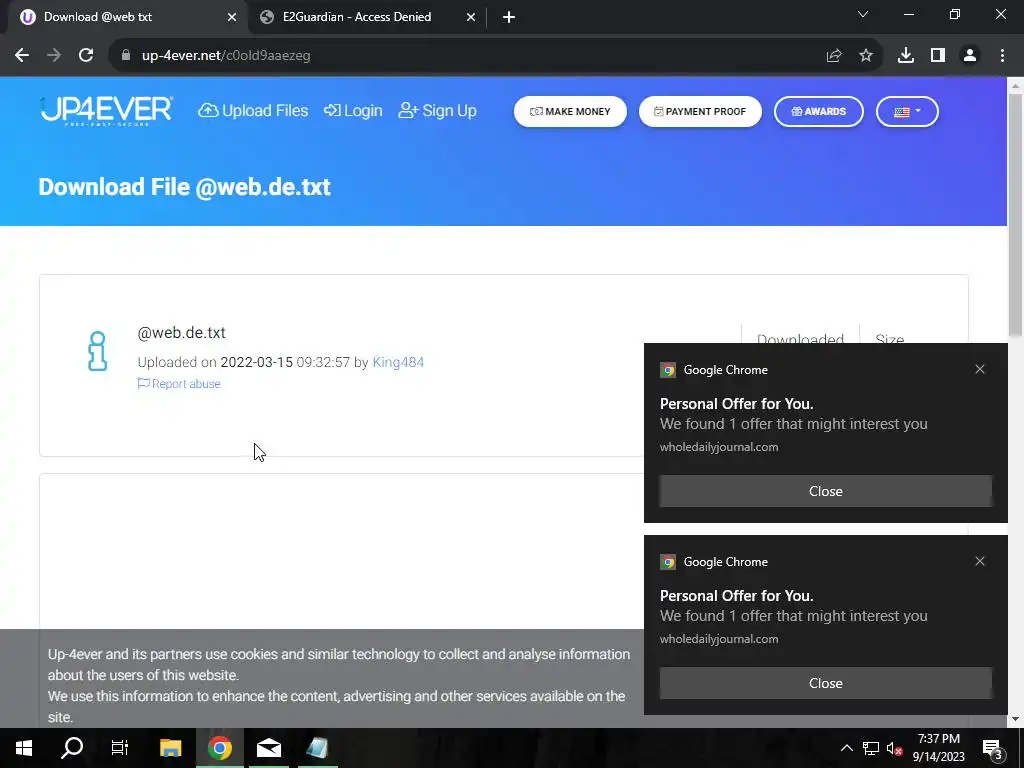Open notepad-like app on taskbar
The height and width of the screenshot is (768, 1024).
317,748
